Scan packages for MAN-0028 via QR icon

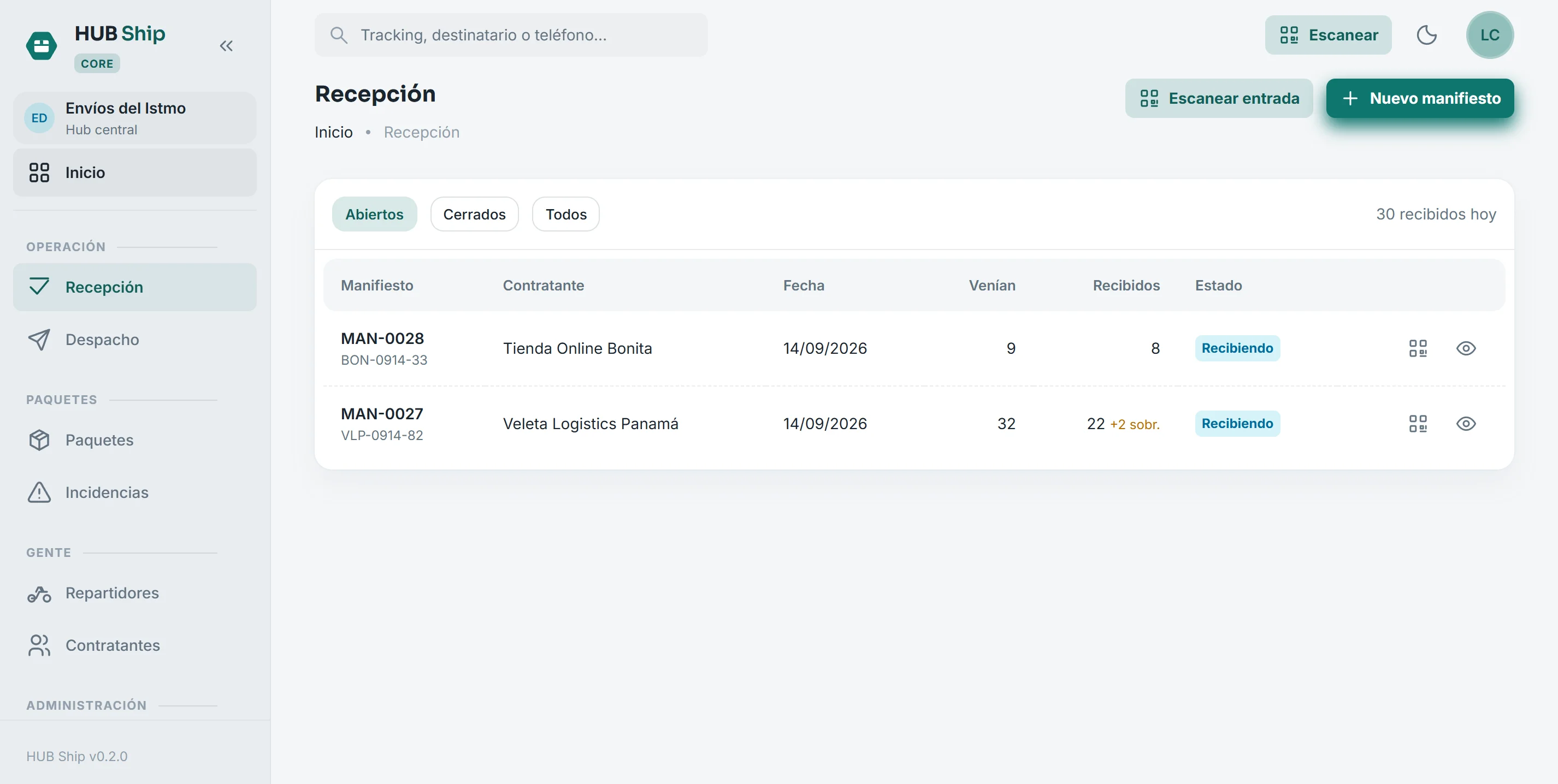point(1418,348)
